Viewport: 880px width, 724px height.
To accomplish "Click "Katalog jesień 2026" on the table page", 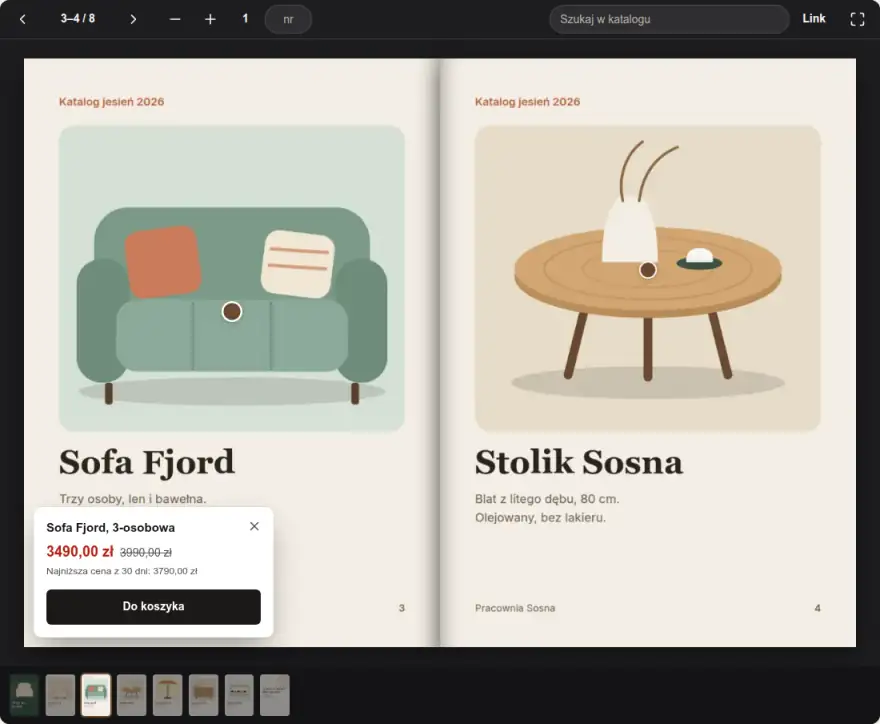I will click(x=528, y=102).
